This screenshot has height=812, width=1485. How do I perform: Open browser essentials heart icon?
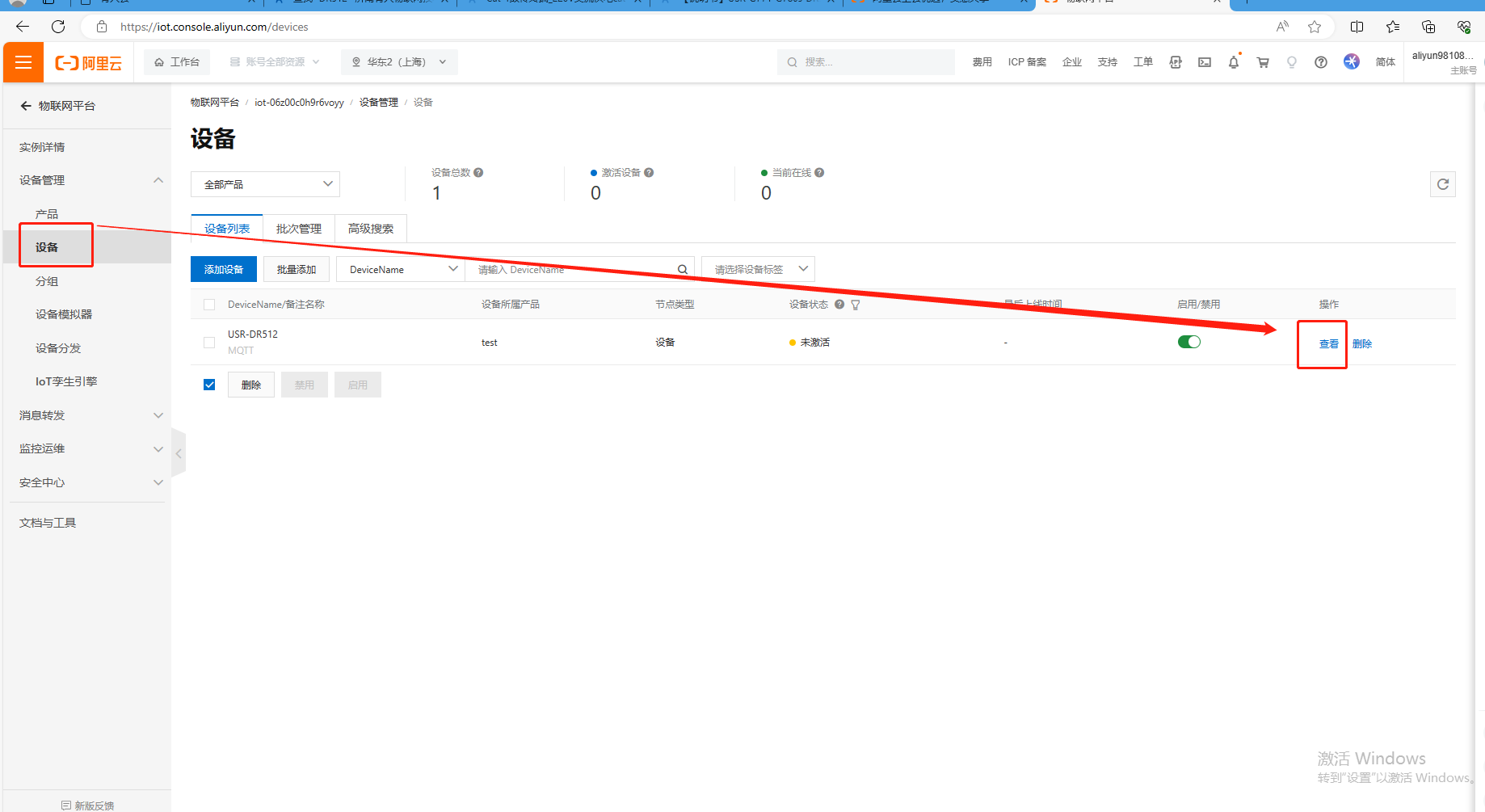click(1463, 27)
